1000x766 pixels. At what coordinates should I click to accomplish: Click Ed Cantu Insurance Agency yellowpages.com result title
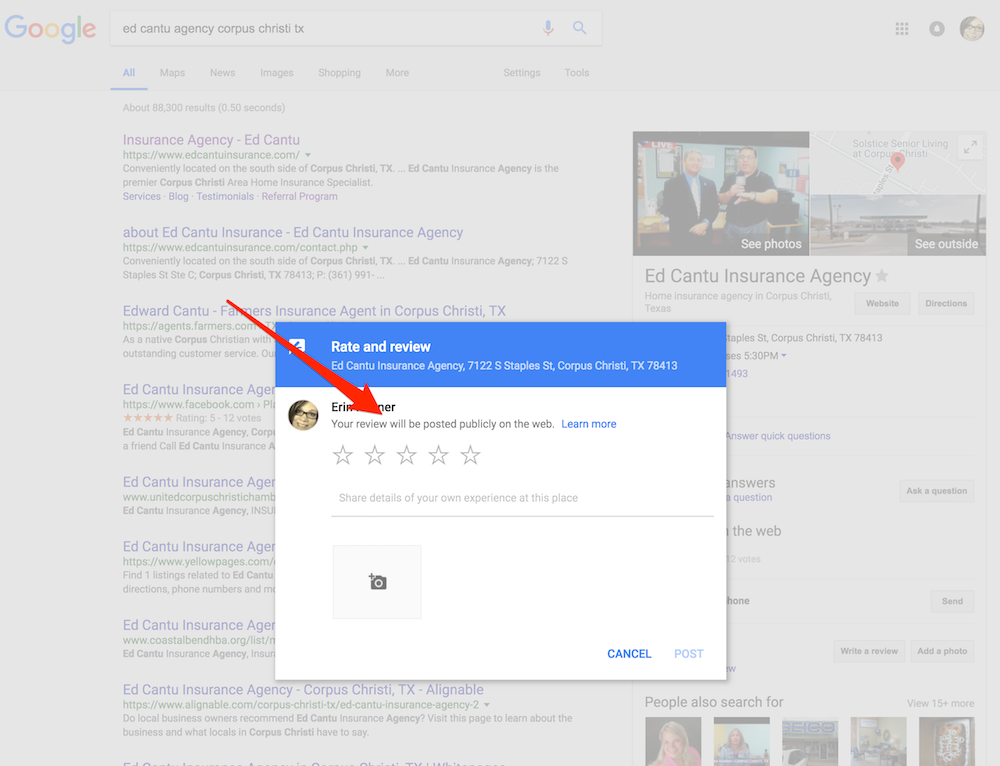198,547
